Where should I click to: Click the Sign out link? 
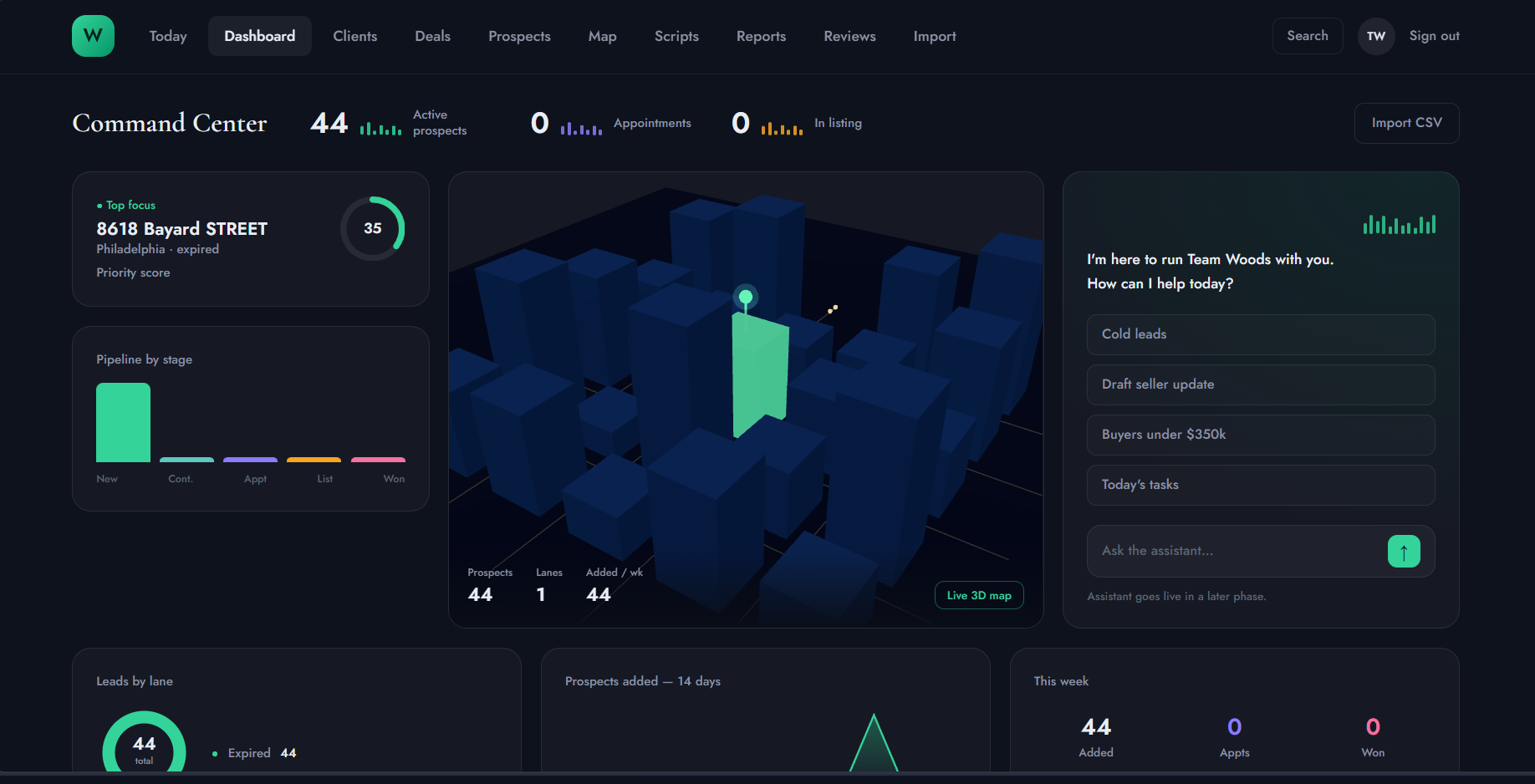[x=1435, y=36]
